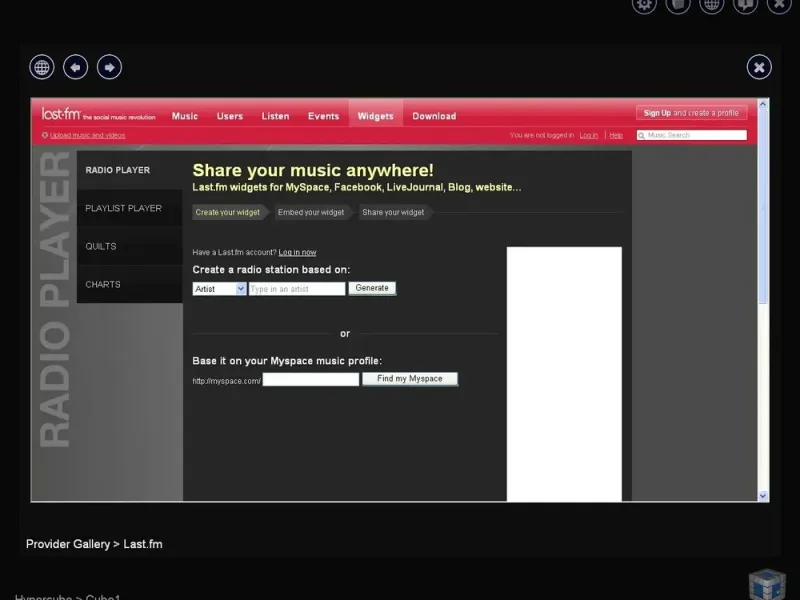Click Sign Up and create a profile
Screen dimensions: 800x600
tap(691, 113)
